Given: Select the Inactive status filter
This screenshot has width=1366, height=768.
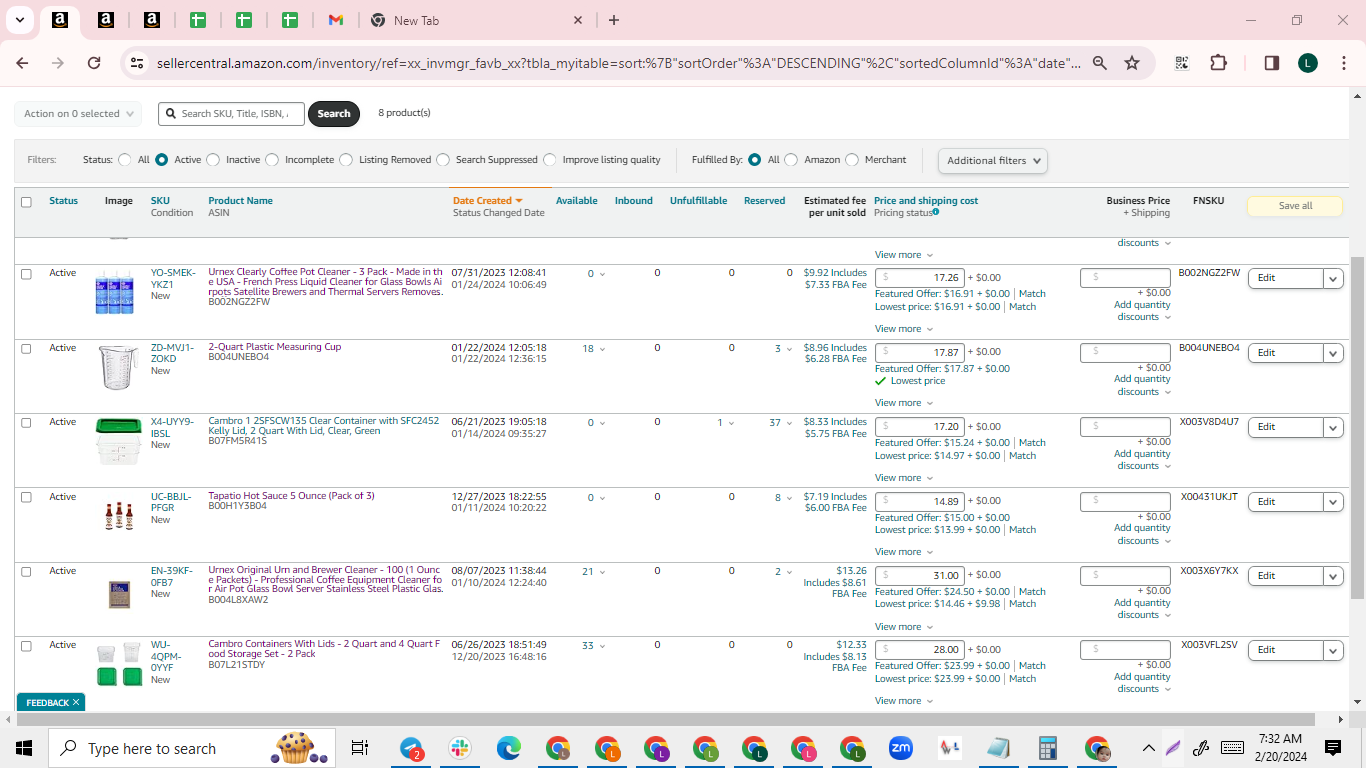Looking at the screenshot, I should pos(213,160).
